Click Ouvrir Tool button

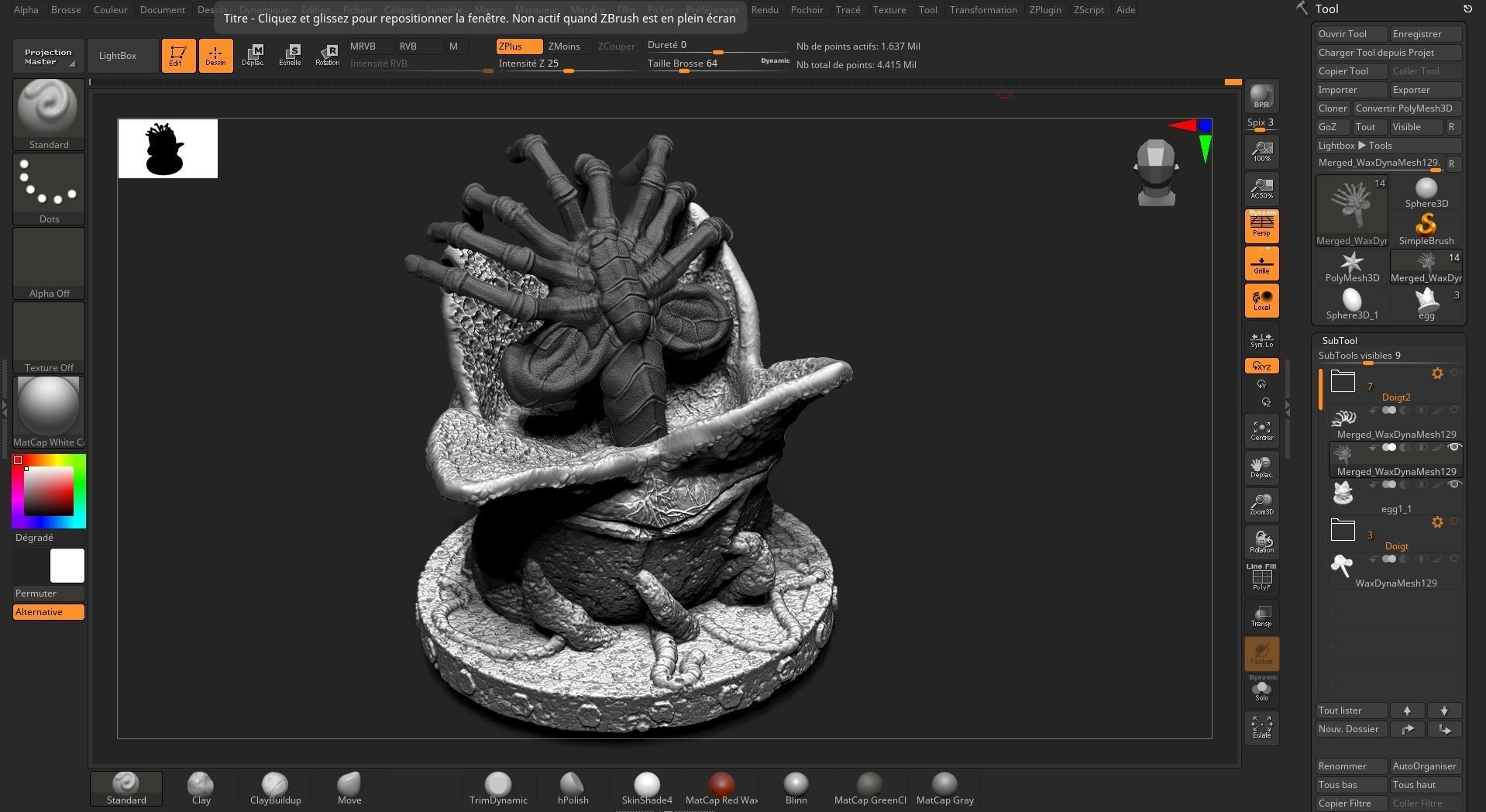coord(1351,33)
